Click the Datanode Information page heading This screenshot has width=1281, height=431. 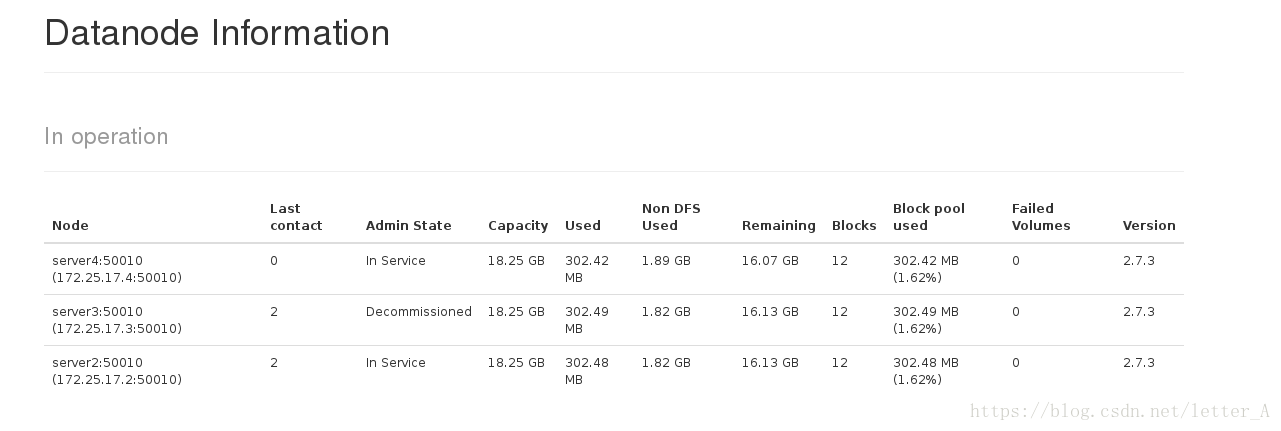[x=217, y=33]
